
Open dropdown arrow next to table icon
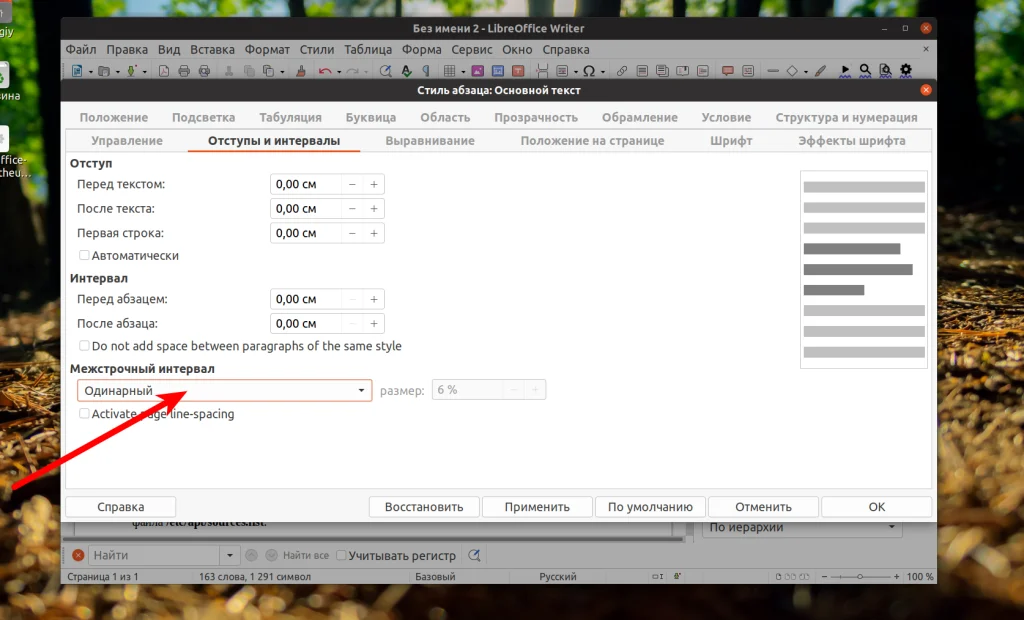(463, 71)
